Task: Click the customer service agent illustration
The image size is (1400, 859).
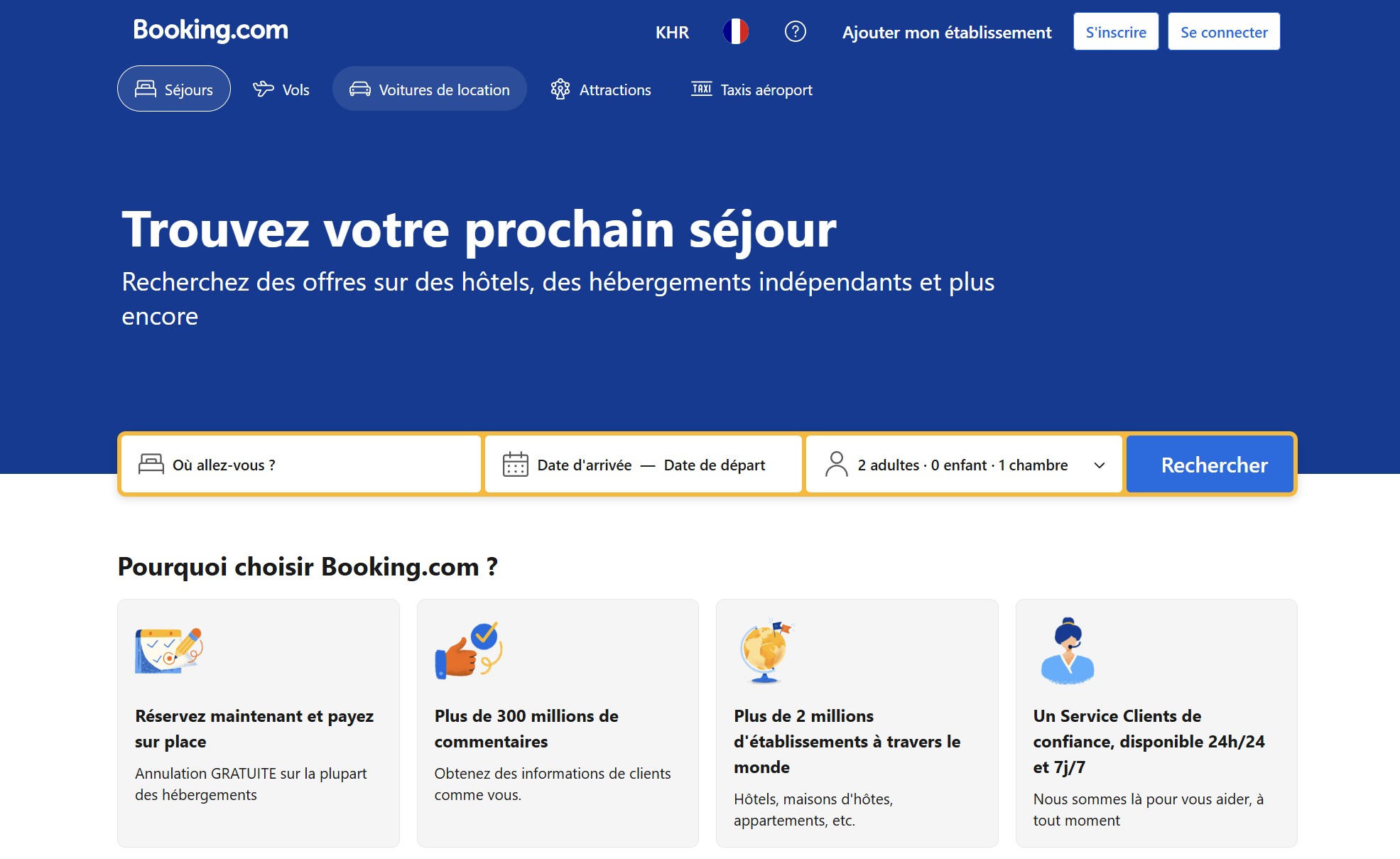Action: (x=1068, y=651)
